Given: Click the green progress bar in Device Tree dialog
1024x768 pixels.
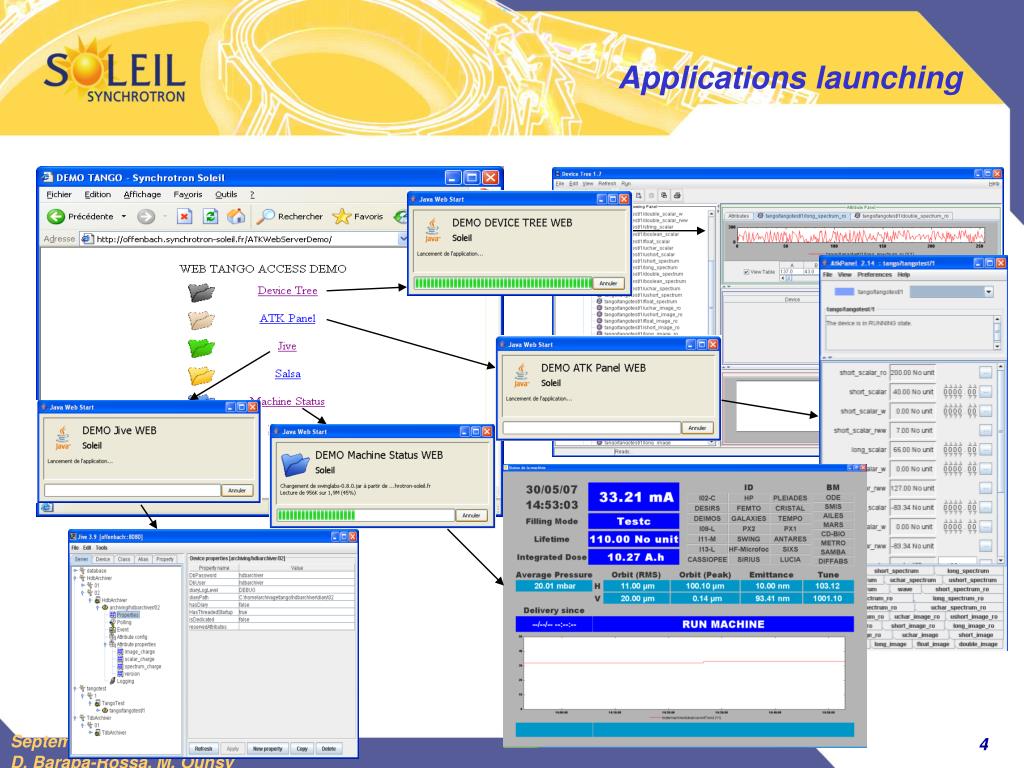Looking at the screenshot, I should (503, 283).
